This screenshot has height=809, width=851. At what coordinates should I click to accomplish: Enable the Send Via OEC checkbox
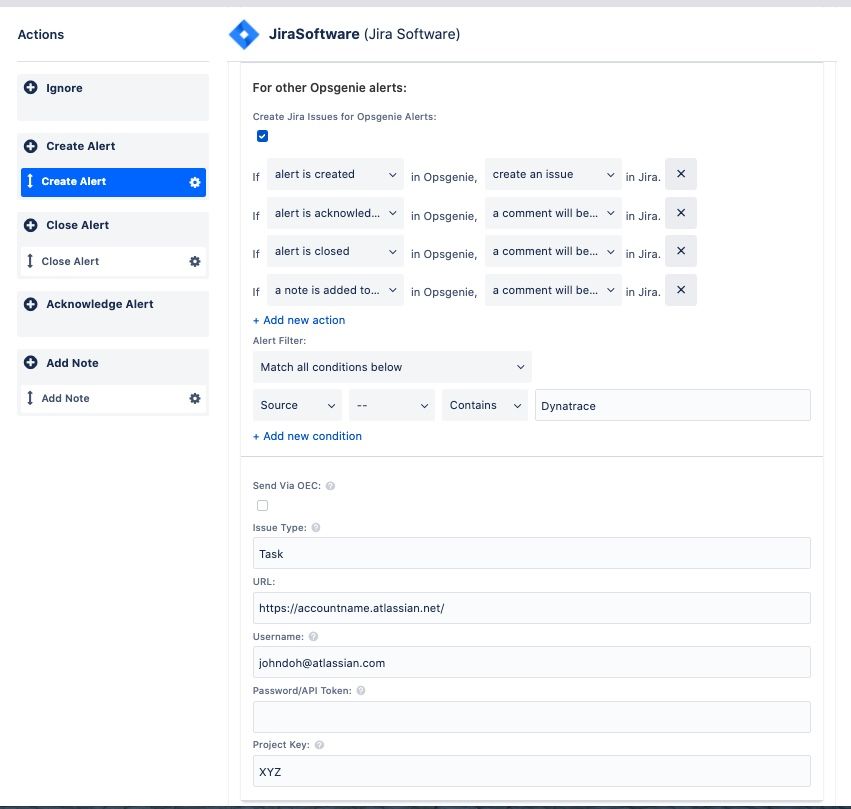[x=262, y=505]
